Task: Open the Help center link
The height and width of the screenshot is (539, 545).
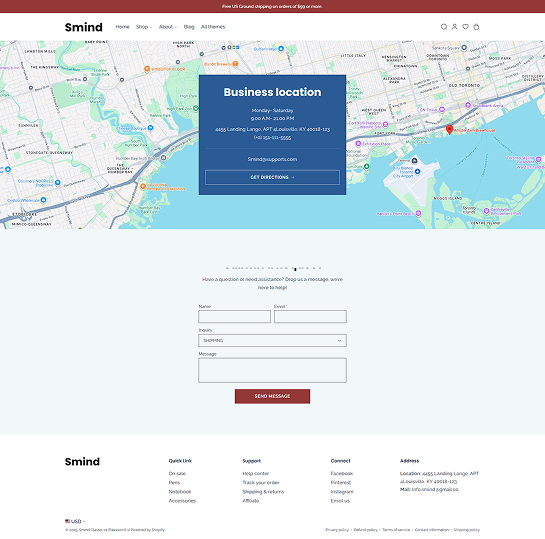Action: tap(256, 473)
